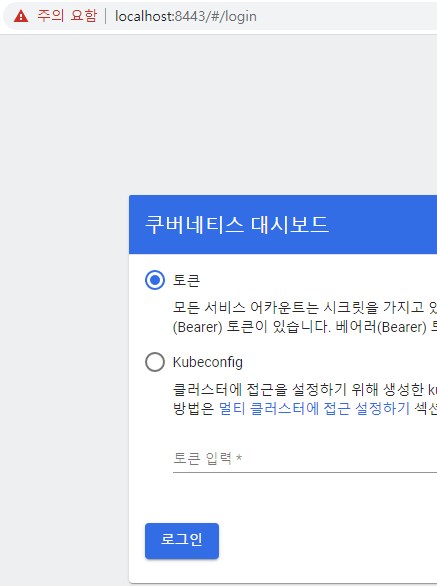This screenshot has width=437, height=586.
Task: Click the '방법은' text before the link
Action: (x=193, y=408)
